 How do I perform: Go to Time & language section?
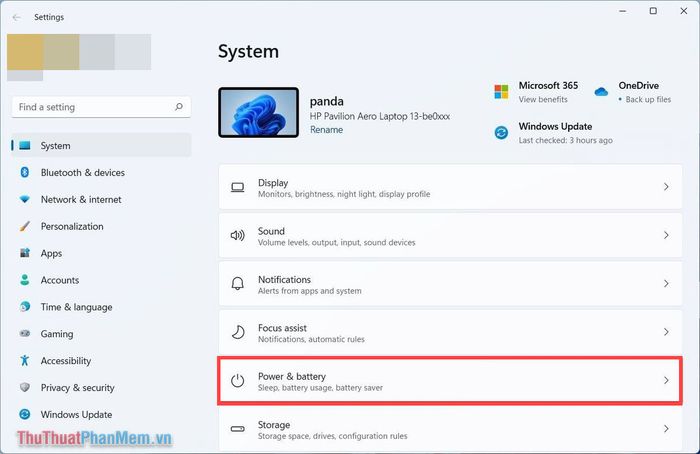pos(76,308)
